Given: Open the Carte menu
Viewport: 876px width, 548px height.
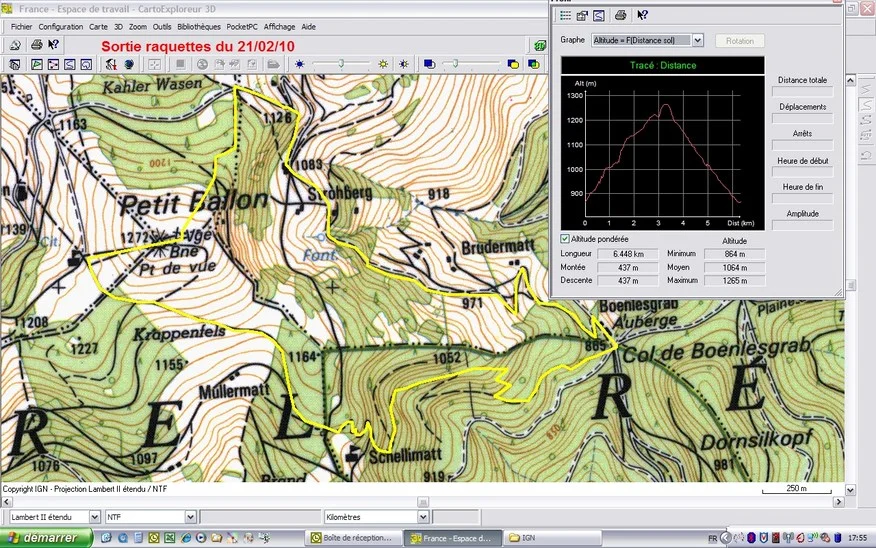Looking at the screenshot, I should 98,27.
